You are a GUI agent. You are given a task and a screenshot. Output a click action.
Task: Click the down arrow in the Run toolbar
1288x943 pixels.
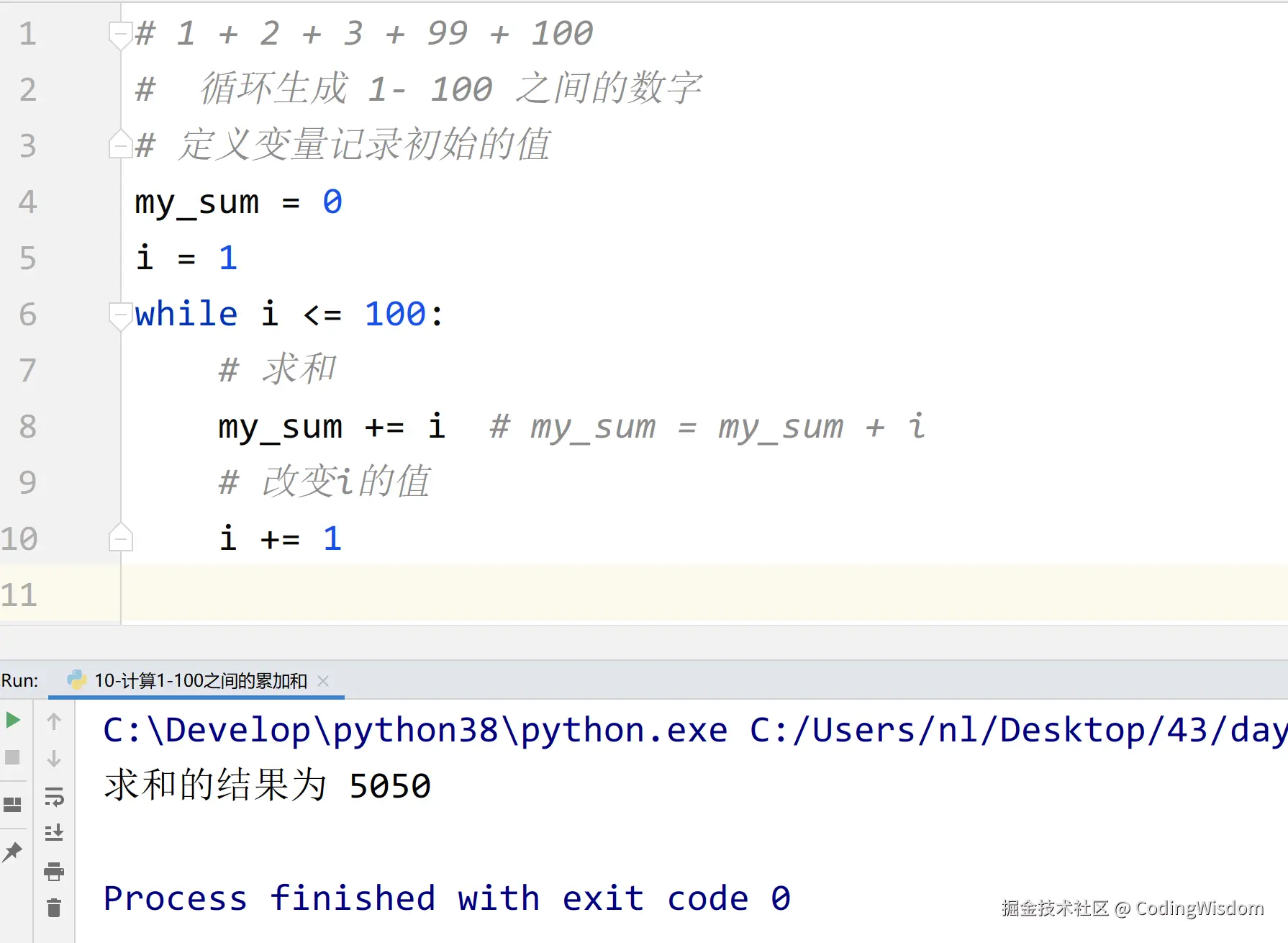[x=54, y=759]
